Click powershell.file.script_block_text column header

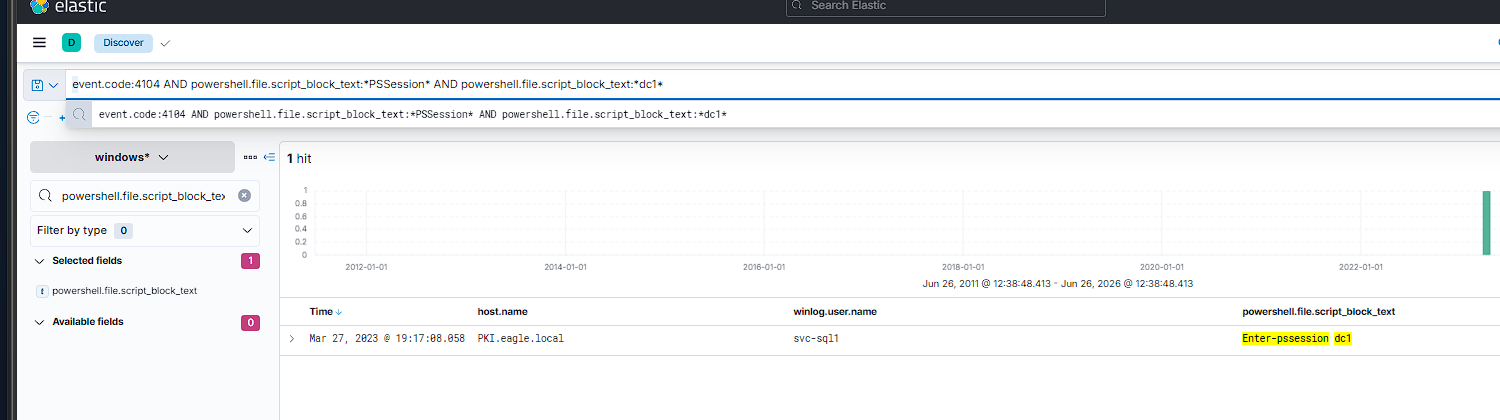point(1318,312)
